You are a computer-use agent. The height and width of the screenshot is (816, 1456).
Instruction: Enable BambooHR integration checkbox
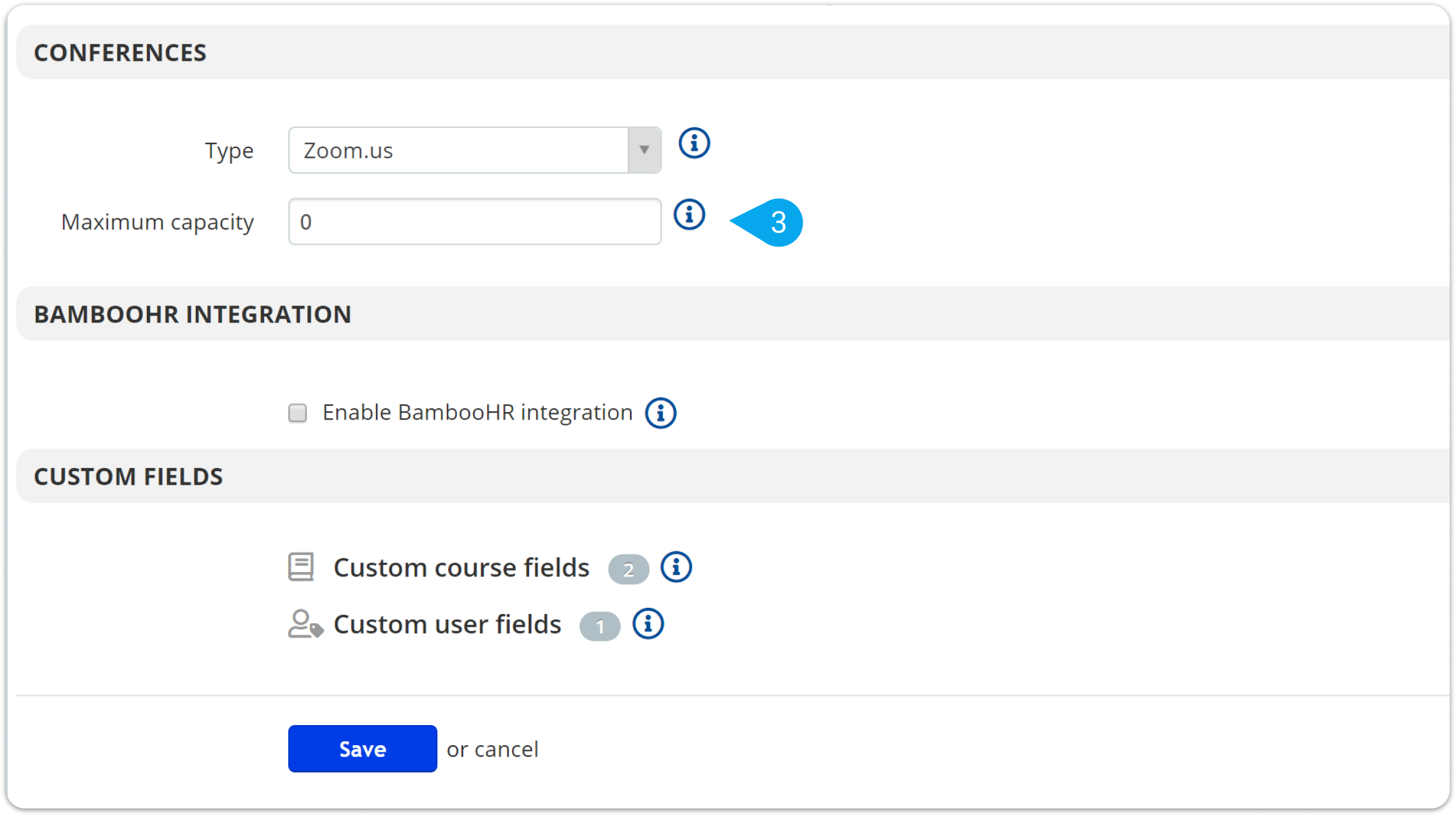tap(297, 413)
